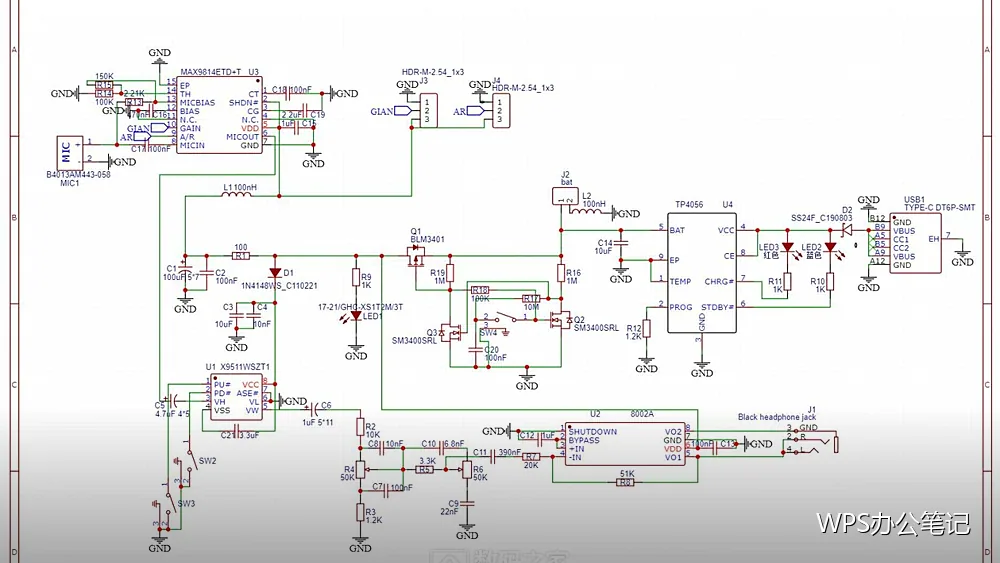Select resistor R9 1K above LED1
This screenshot has width=1000, height=563.
356,277
